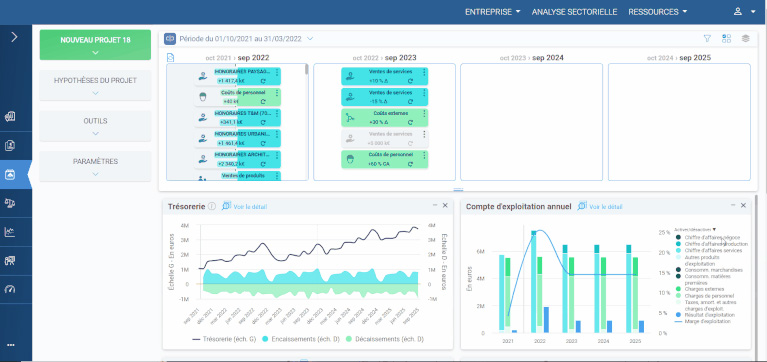Toggle the Trésorerie (éch. G) legend series
This screenshot has height=362, width=767.
tap(225, 339)
